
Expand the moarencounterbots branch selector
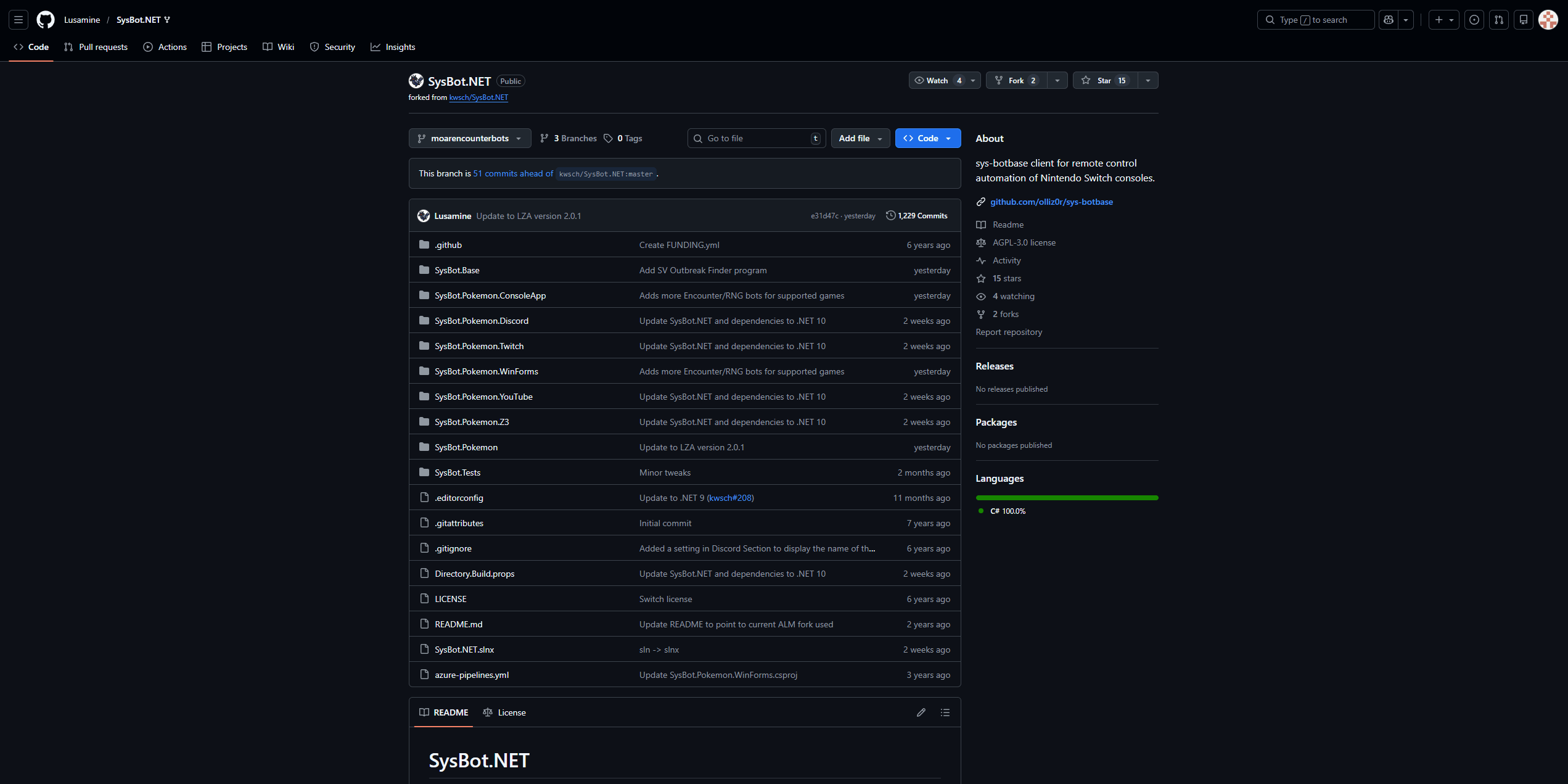pos(469,138)
